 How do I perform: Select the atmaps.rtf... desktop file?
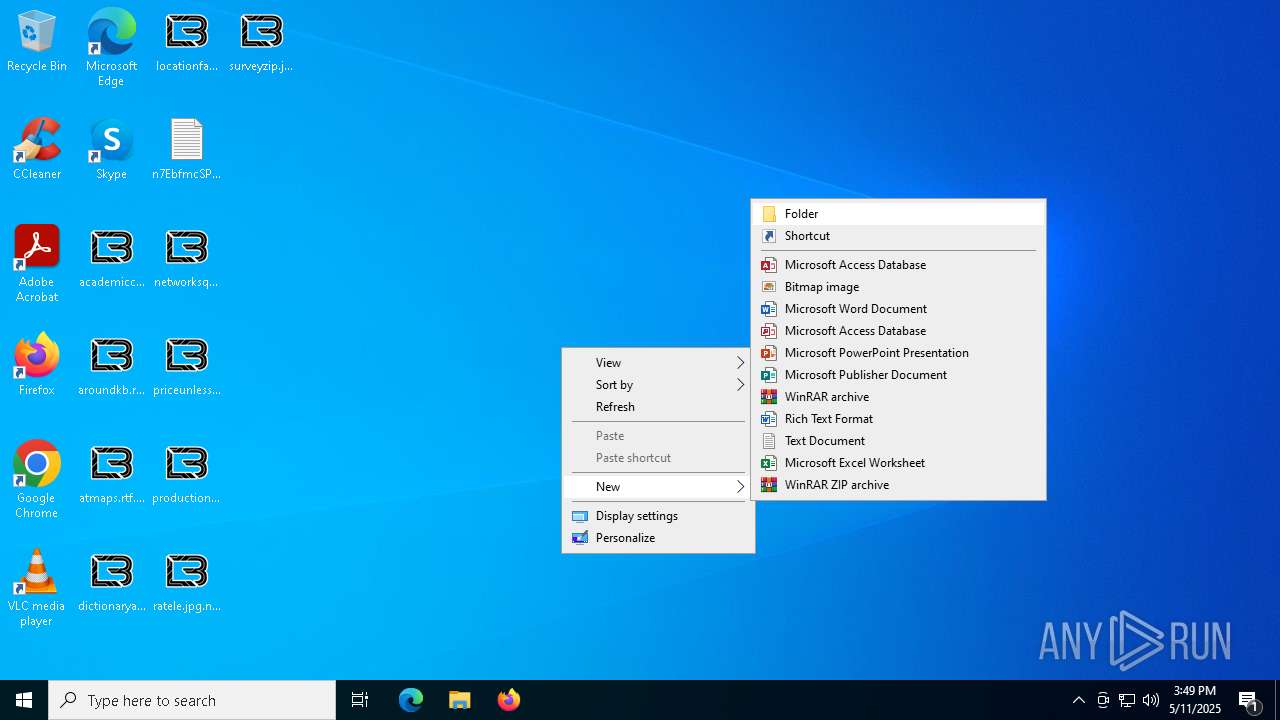pos(111,474)
